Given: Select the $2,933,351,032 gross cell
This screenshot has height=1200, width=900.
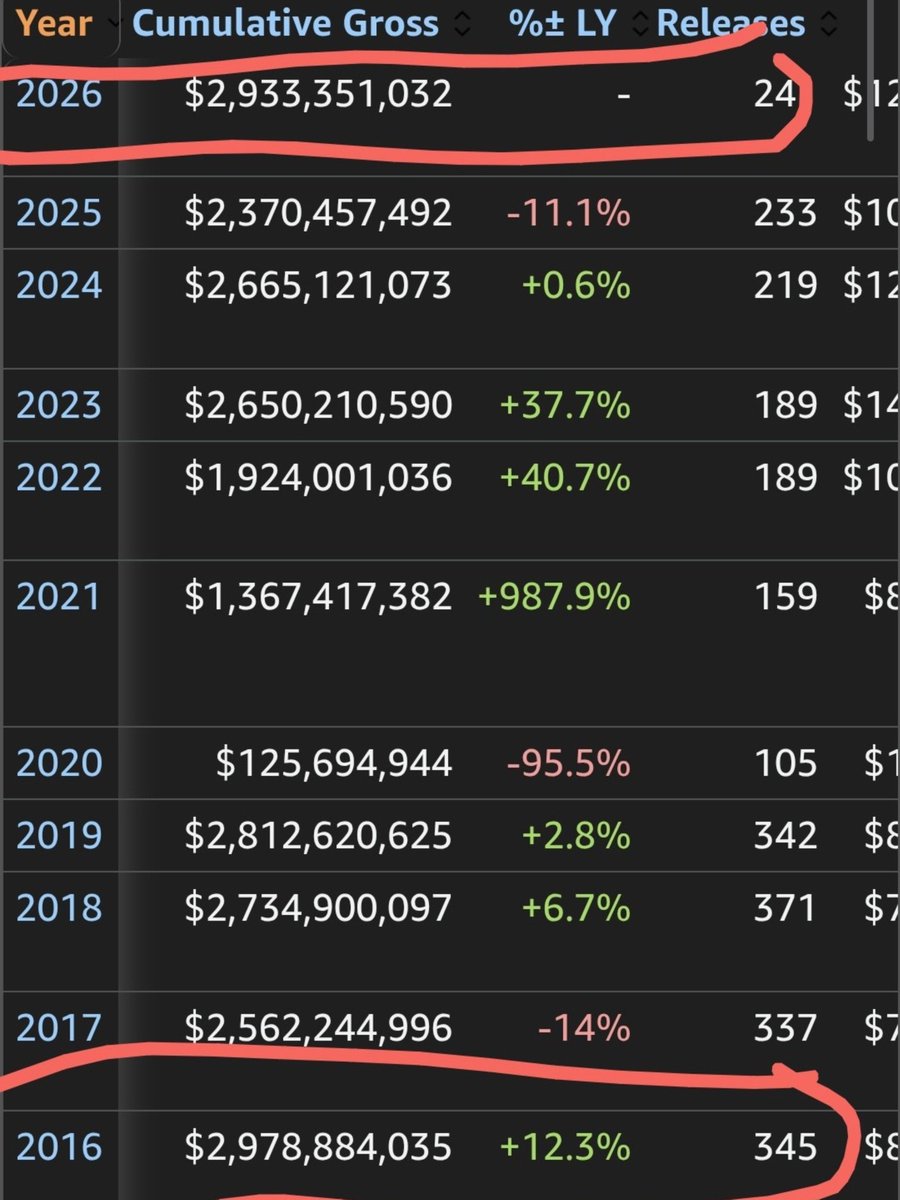Looking at the screenshot, I should tap(318, 94).
